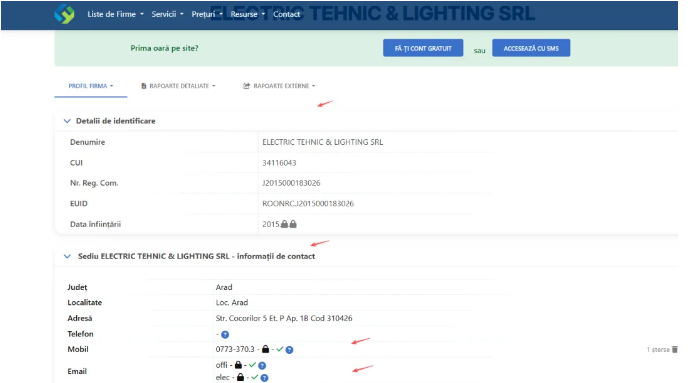Open the Liste de Firme menu

115,14
